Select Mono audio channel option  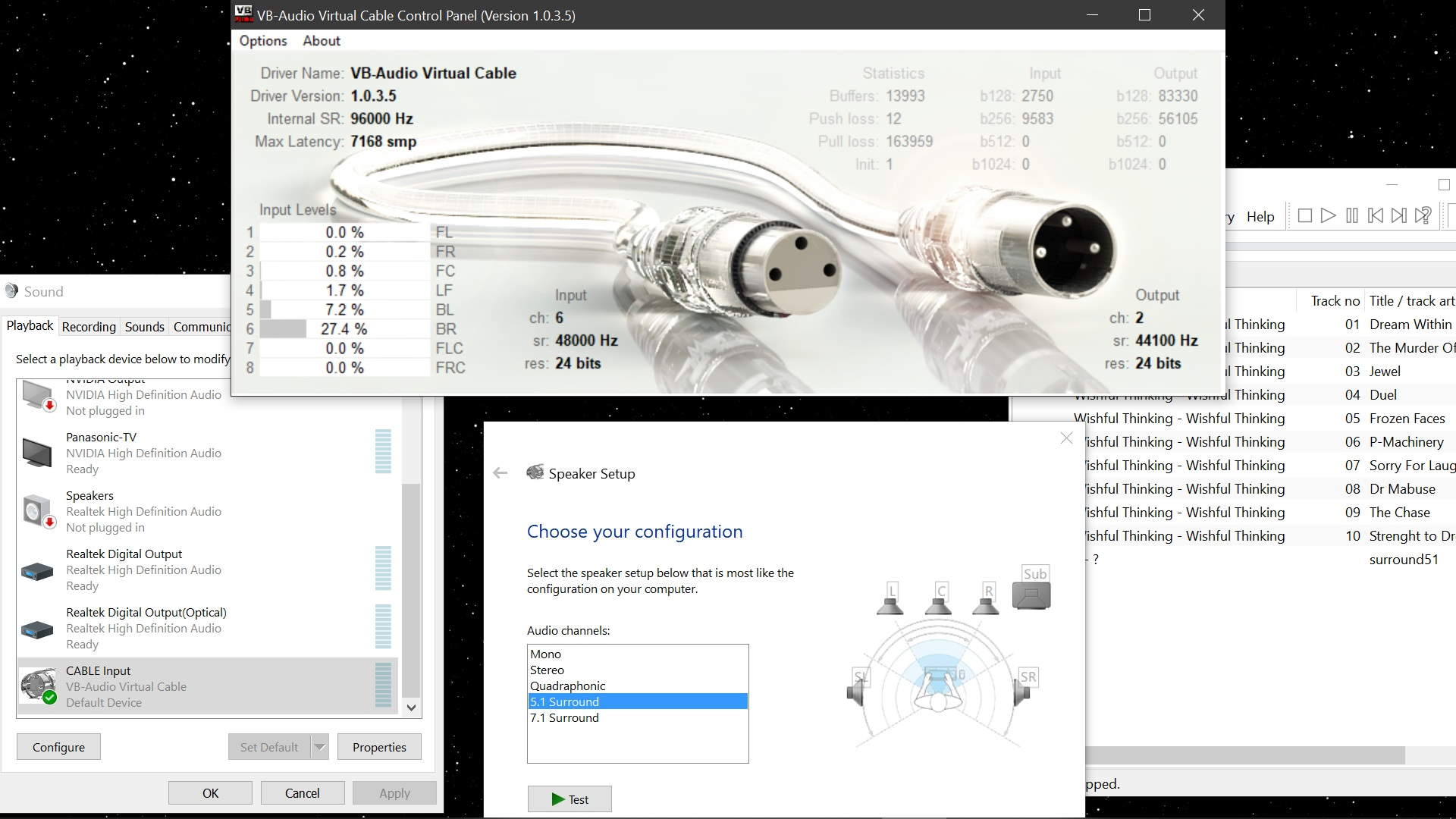638,654
